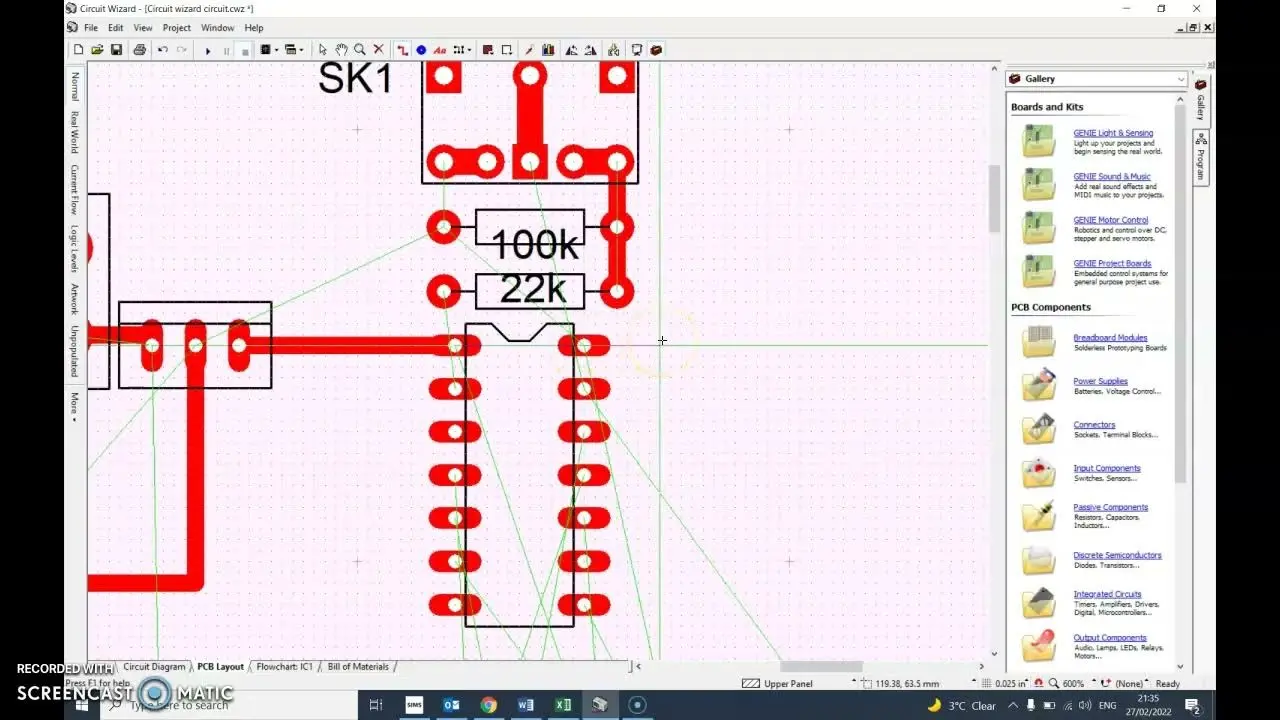Toggle Unpopulated view style tab
The width and height of the screenshot is (1280, 720).
74,351
